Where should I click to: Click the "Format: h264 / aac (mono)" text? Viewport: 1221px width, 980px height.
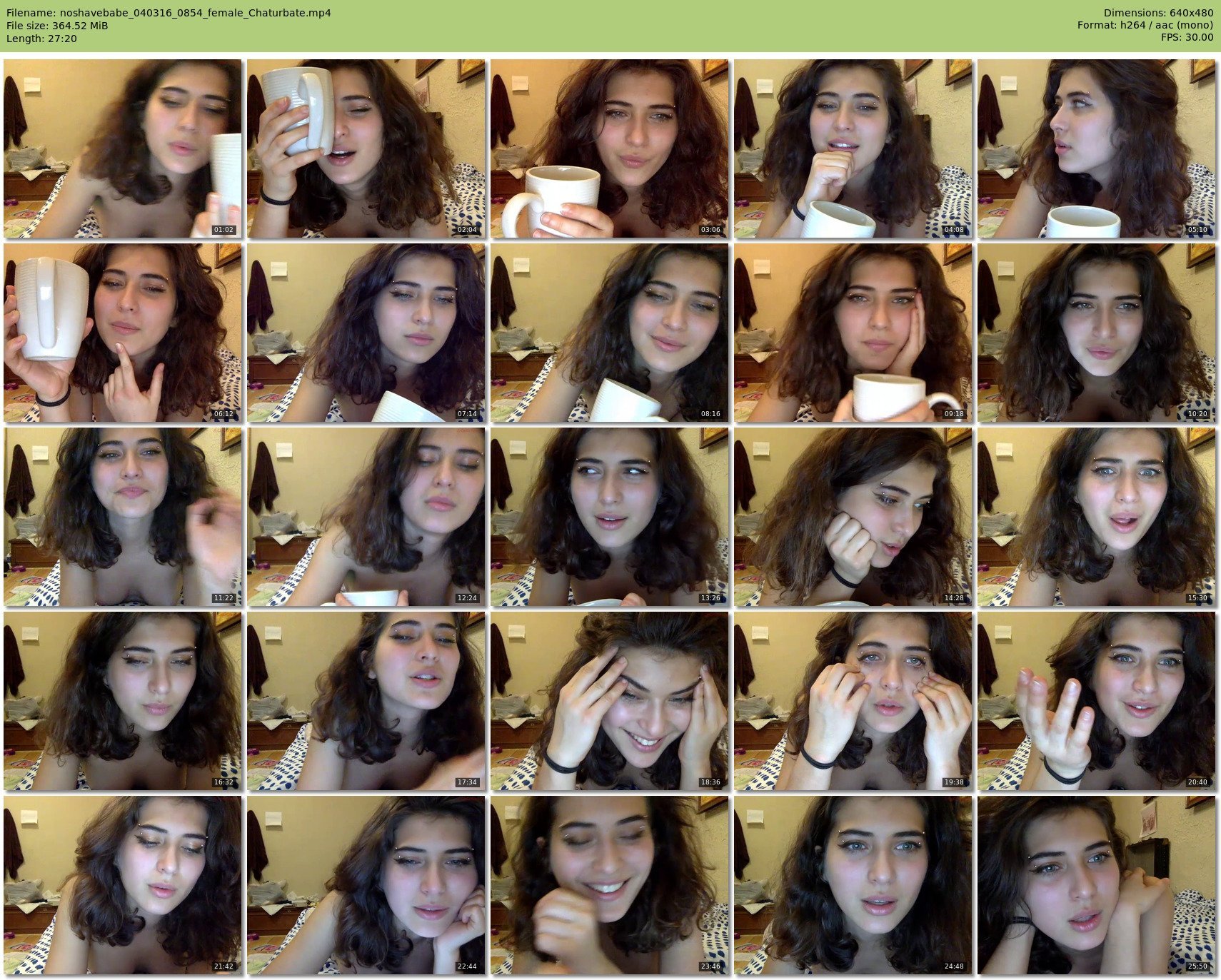pyautogui.click(x=1145, y=26)
